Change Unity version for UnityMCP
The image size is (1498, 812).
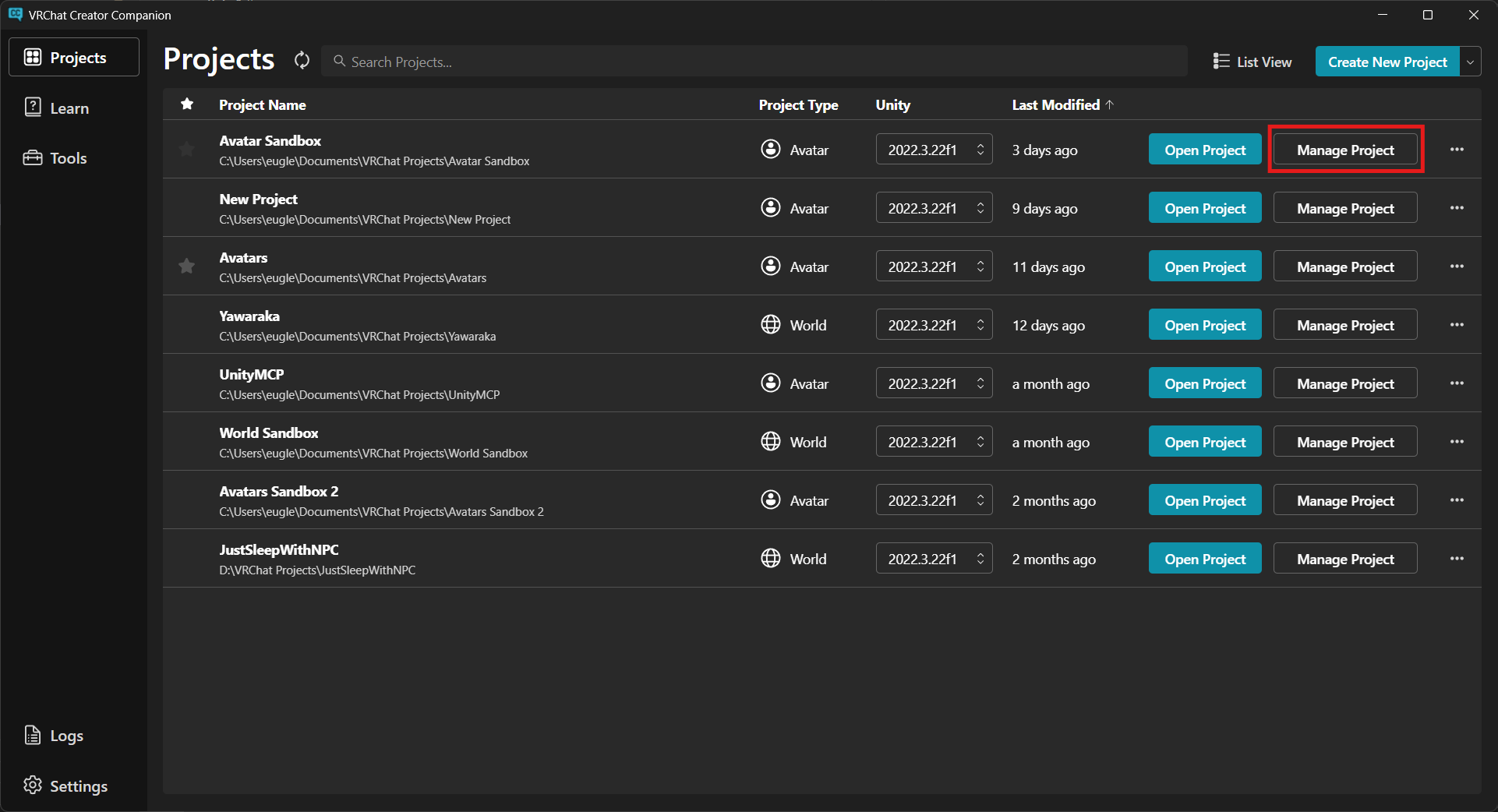(x=934, y=383)
